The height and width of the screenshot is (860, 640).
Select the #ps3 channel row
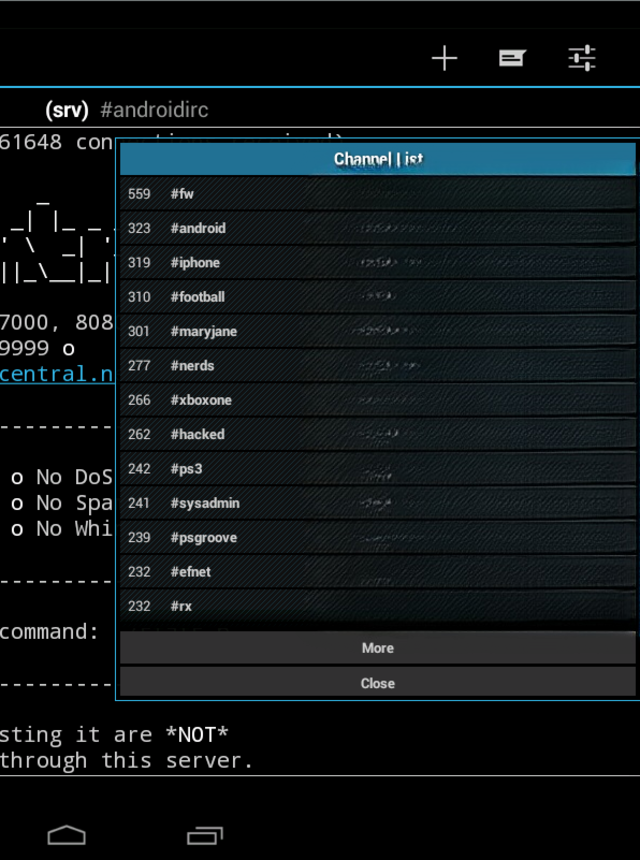[377, 469]
